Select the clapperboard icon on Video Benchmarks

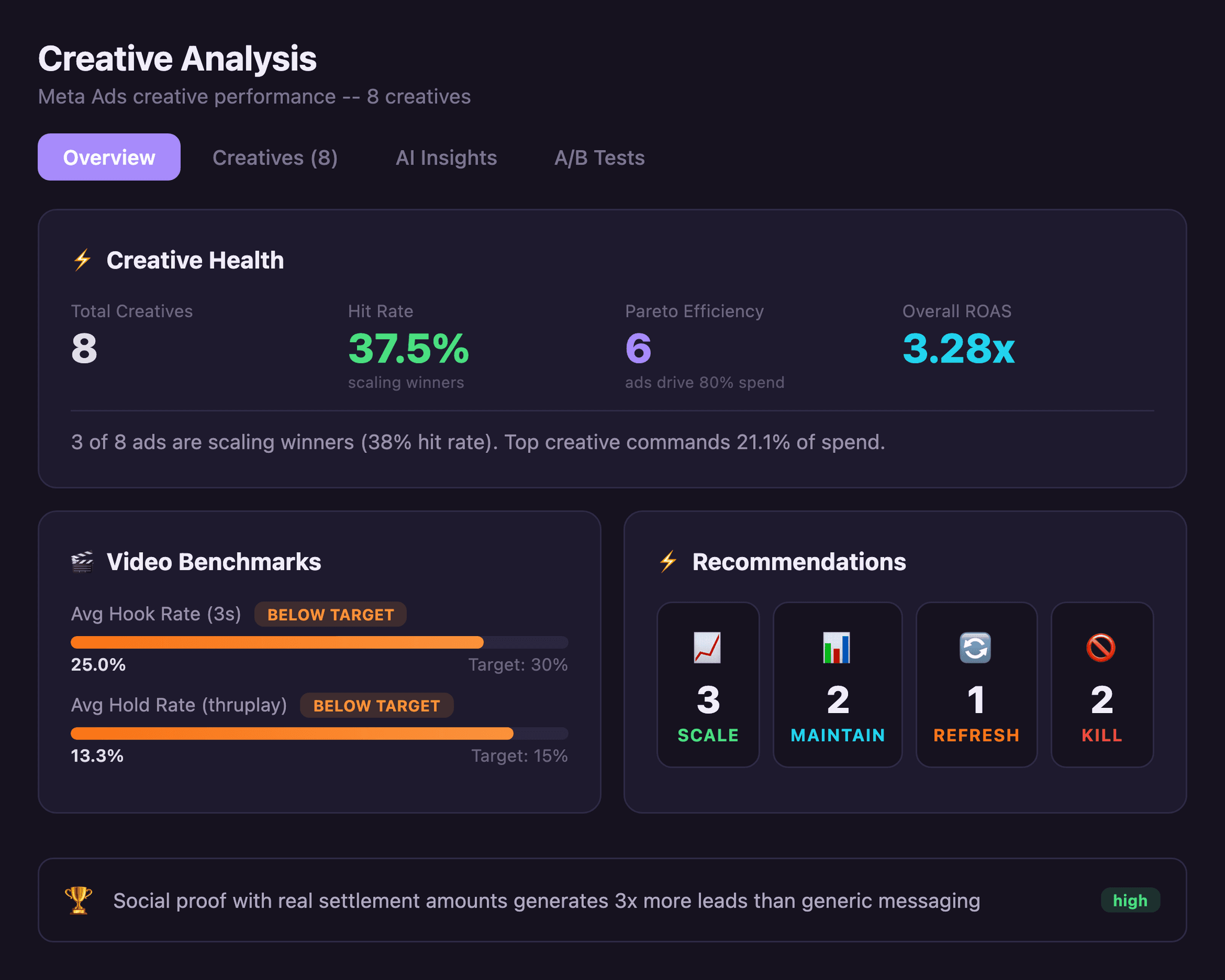83,562
